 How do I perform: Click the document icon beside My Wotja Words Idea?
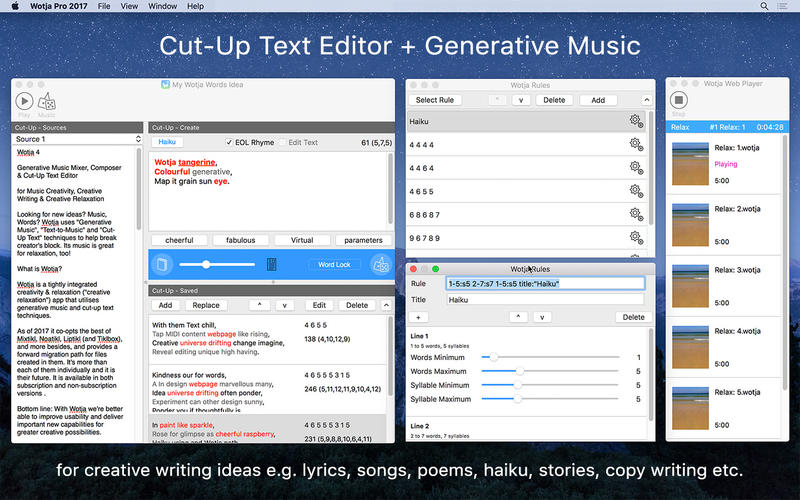165,85
